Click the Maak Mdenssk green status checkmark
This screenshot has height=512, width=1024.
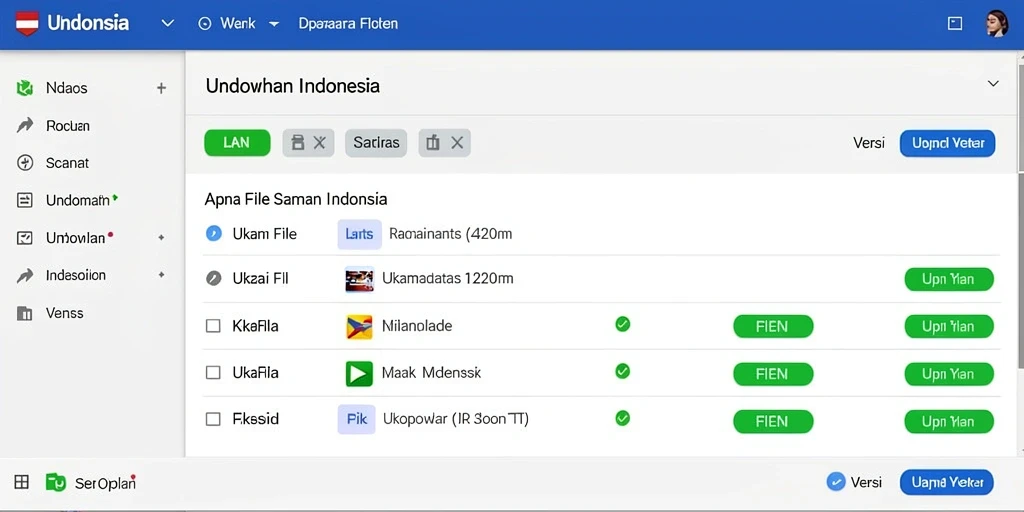[x=622, y=371]
